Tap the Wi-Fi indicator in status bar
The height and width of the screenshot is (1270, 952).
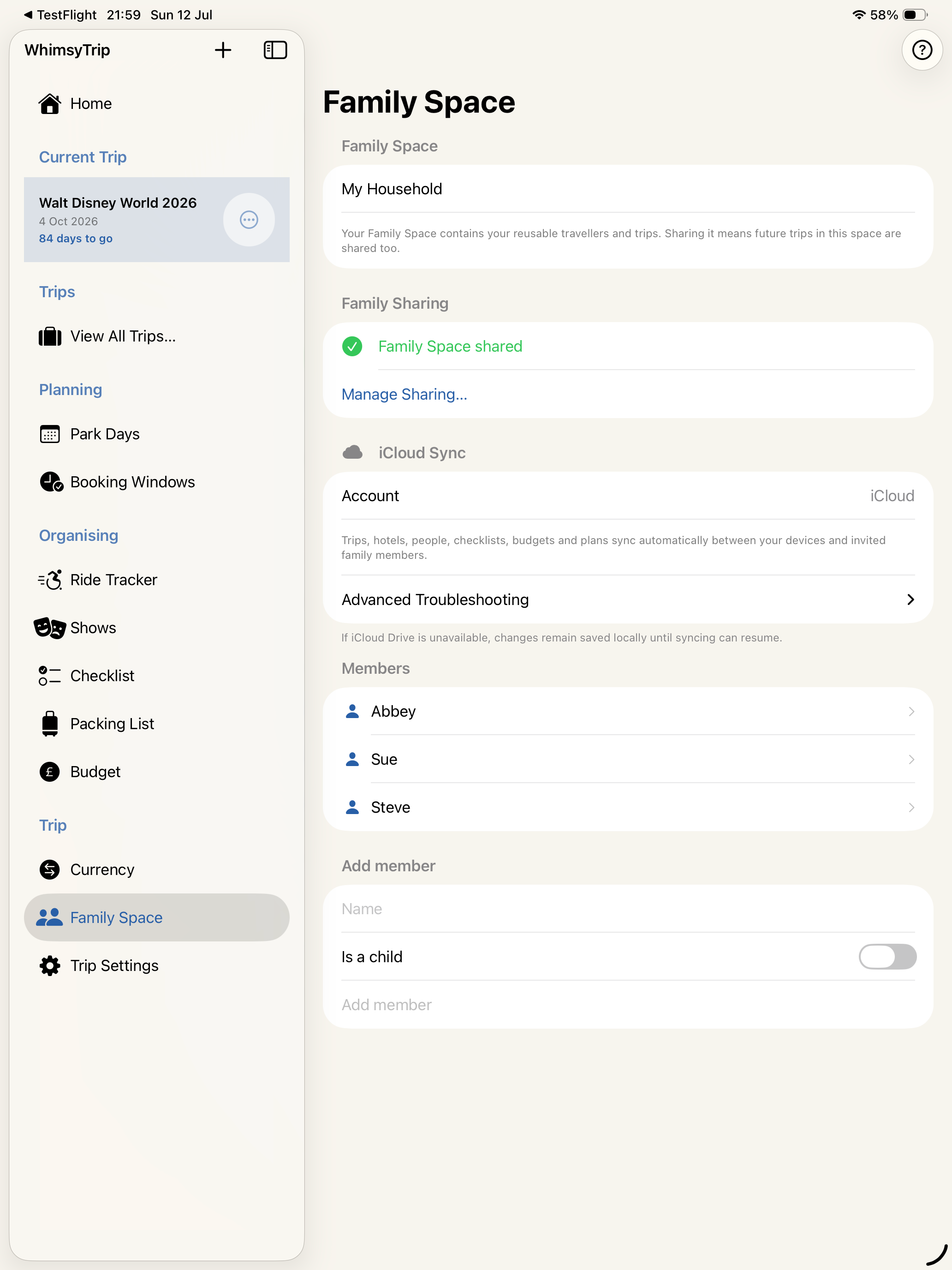tap(858, 15)
